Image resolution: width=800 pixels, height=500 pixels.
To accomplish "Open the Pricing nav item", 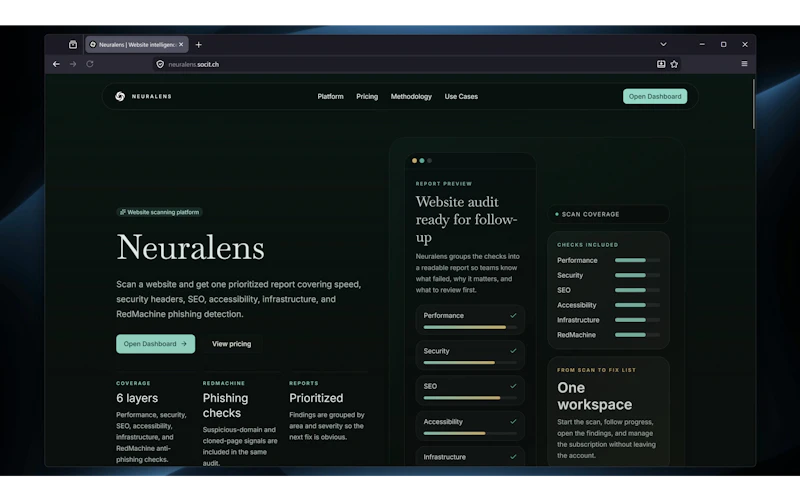I will coord(367,96).
